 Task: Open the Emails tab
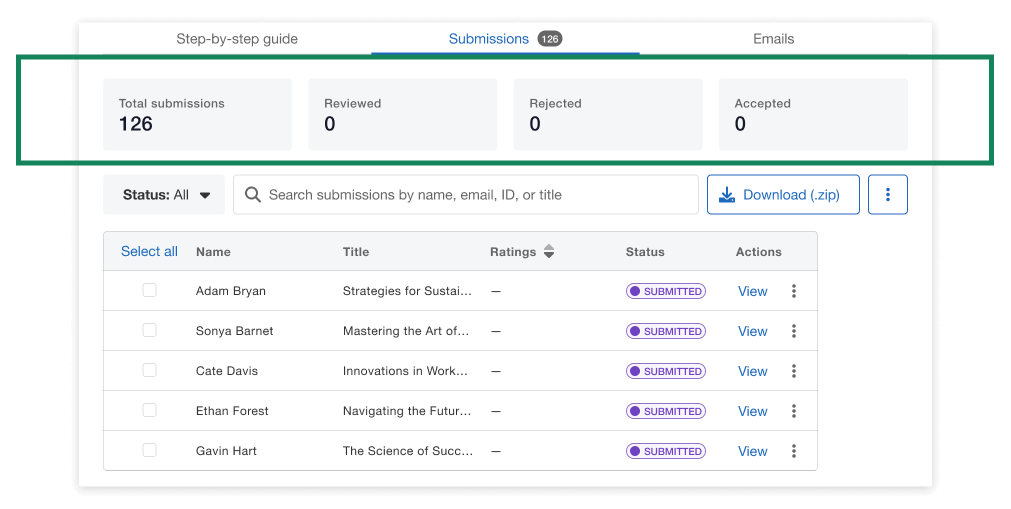[773, 39]
